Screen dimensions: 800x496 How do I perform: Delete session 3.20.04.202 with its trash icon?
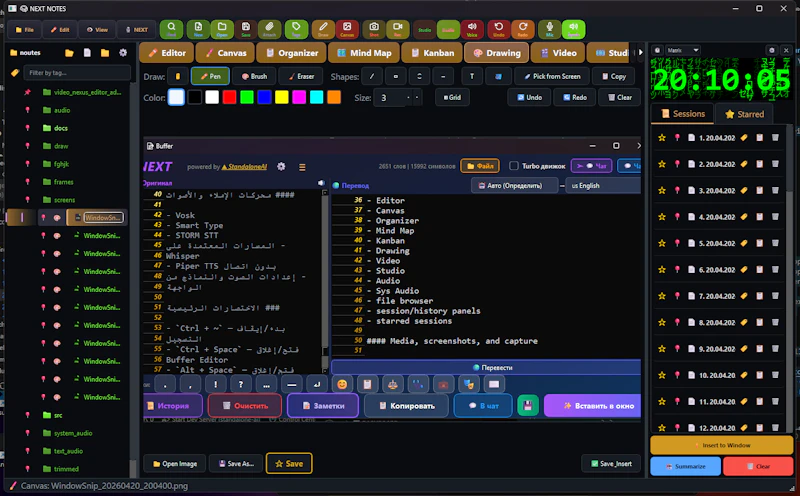tap(775, 190)
